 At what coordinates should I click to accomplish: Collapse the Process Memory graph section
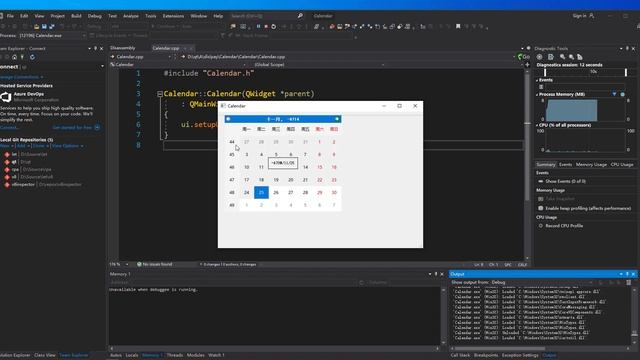click(x=537, y=94)
